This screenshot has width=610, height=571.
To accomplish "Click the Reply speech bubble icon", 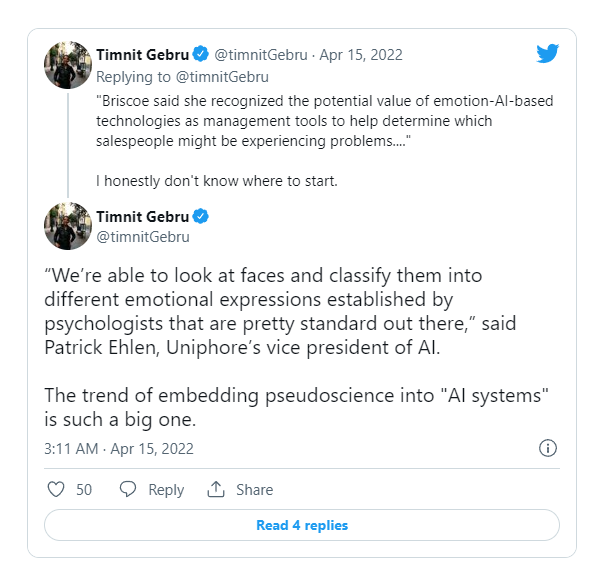I will pos(128,489).
